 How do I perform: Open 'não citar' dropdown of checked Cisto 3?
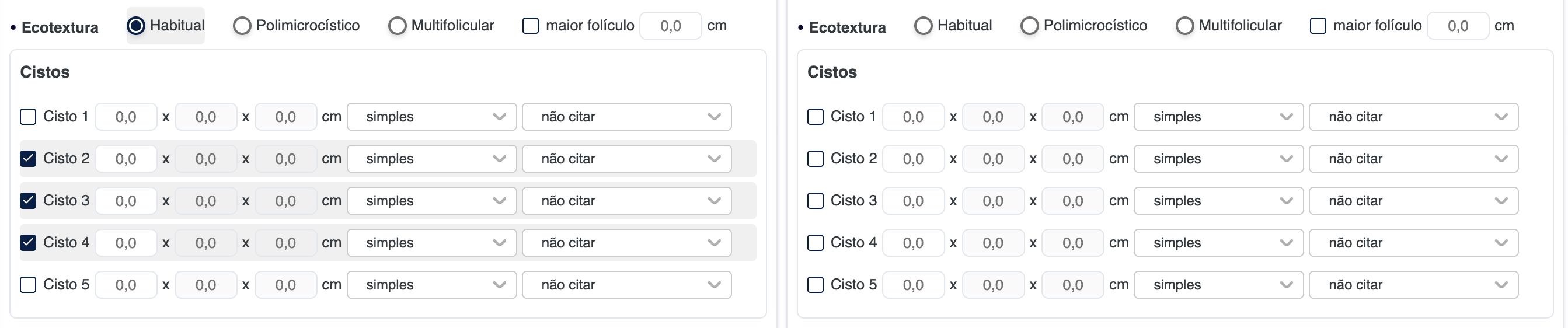626,201
